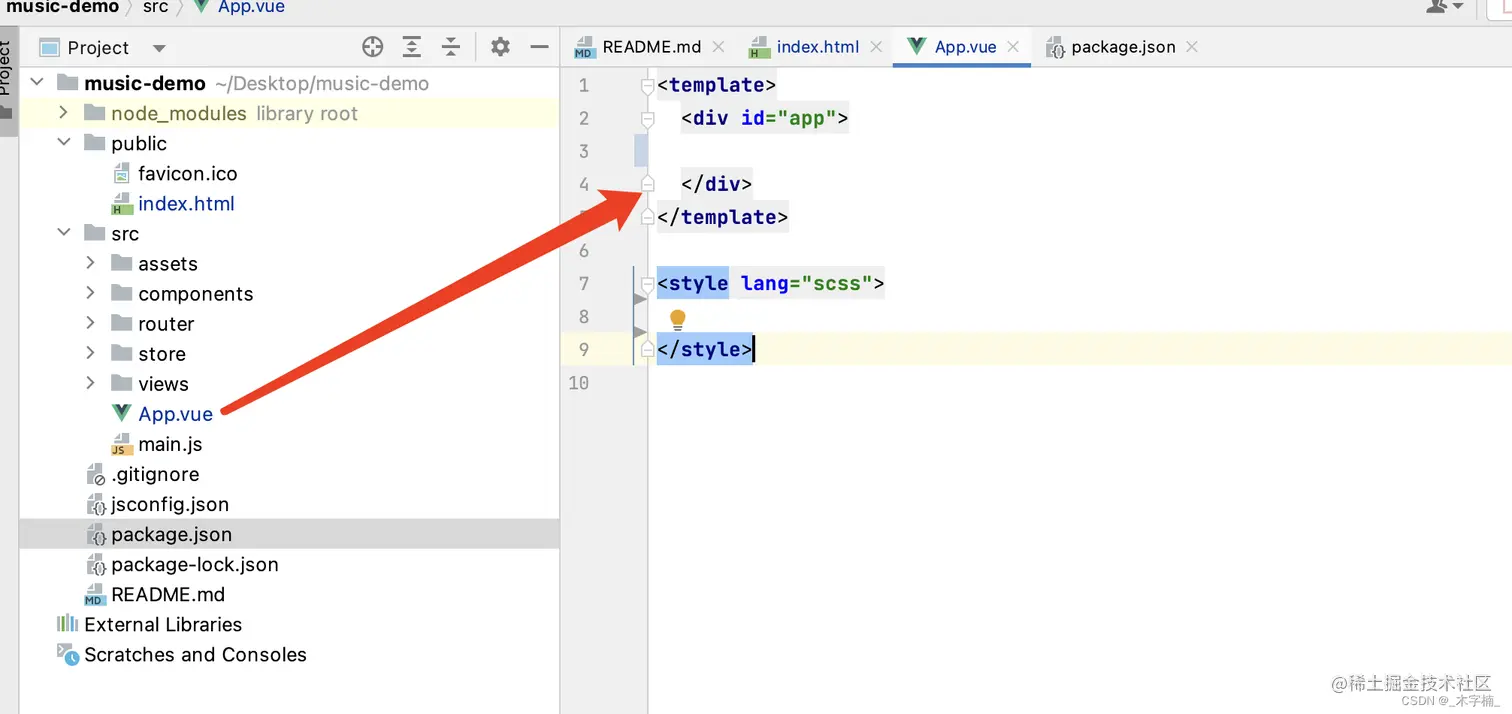1512x714 pixels.
Task: Switch to the README.md editor tab
Action: click(x=651, y=47)
